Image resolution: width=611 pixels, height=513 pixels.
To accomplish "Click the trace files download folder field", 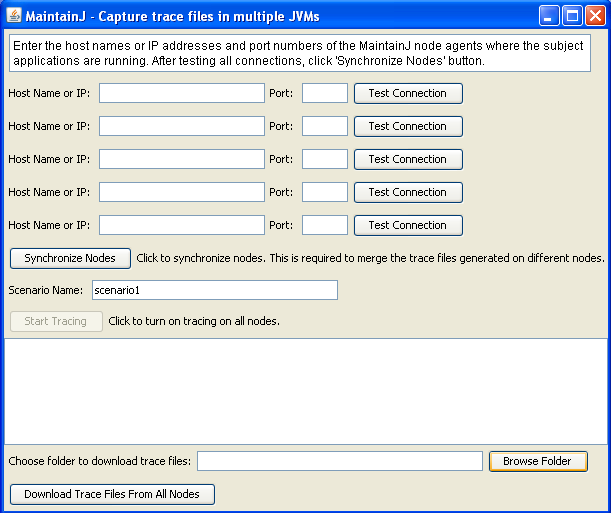I will pyautogui.click(x=339, y=461).
